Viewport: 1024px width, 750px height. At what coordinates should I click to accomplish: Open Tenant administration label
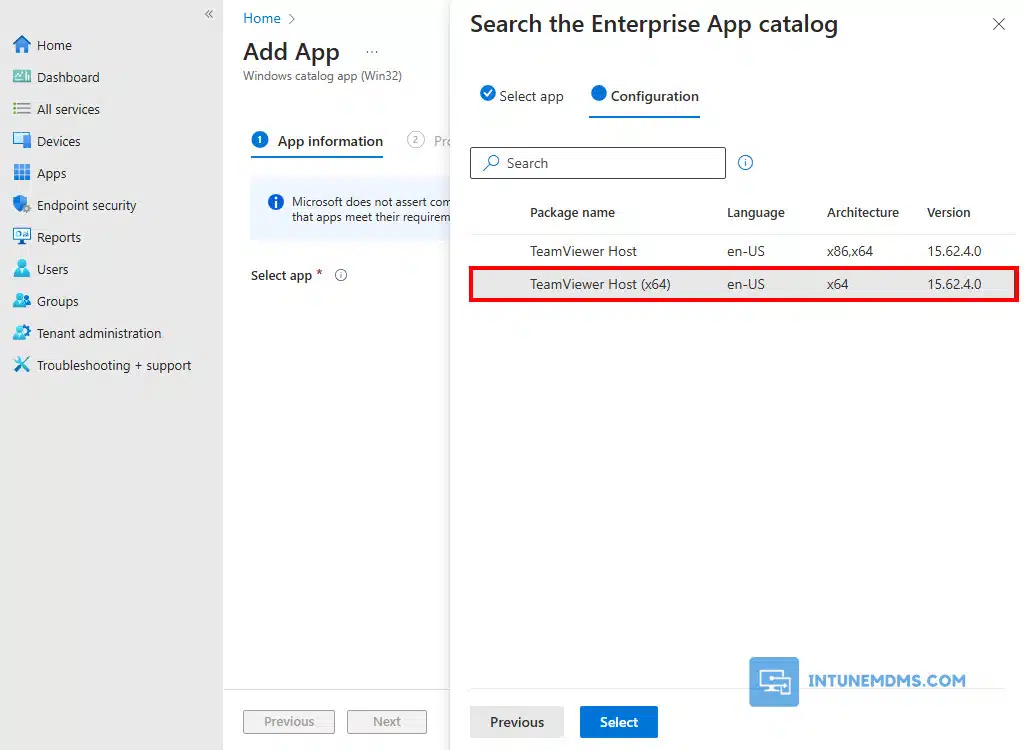tap(99, 333)
